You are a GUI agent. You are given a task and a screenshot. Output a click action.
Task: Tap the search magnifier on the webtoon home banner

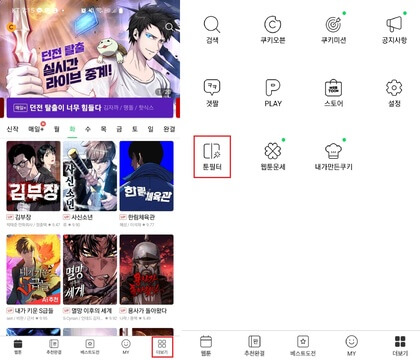pyautogui.click(x=169, y=27)
